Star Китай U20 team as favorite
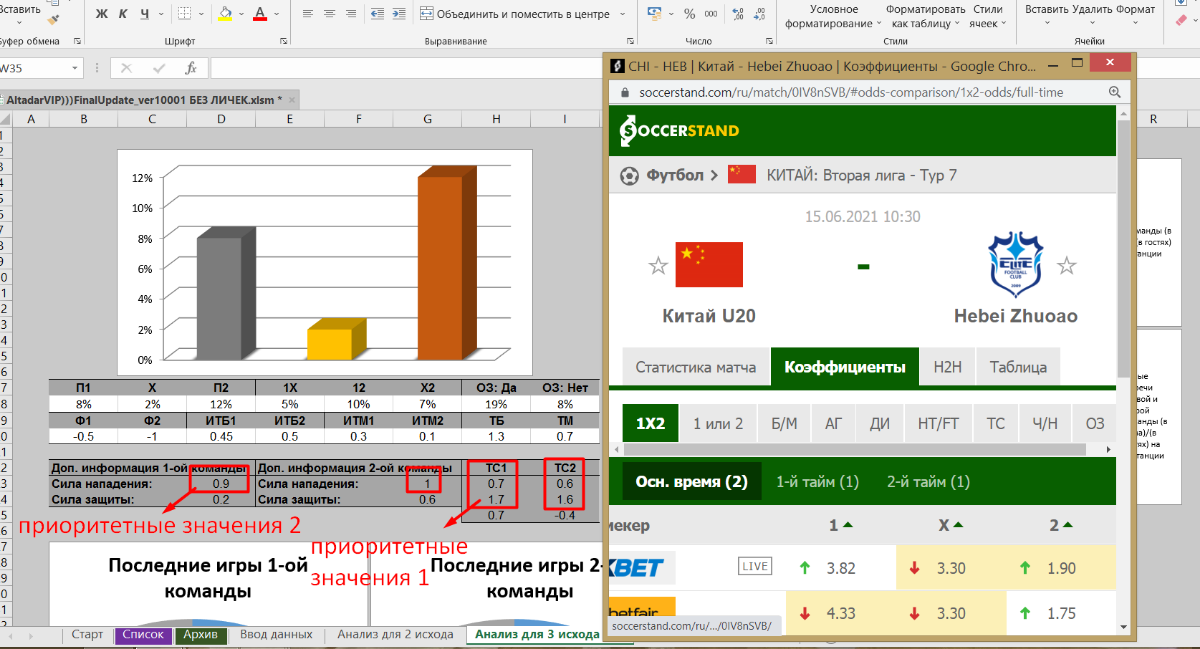The height and width of the screenshot is (649, 1200). (x=658, y=266)
